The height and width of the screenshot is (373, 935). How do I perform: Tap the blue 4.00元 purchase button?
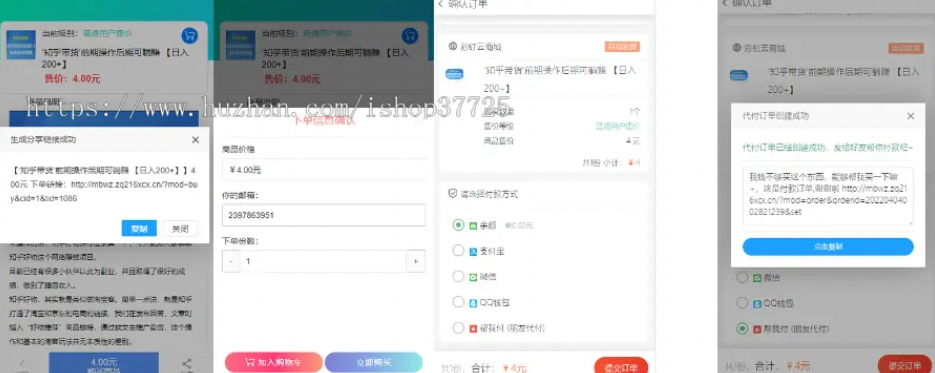(x=104, y=363)
